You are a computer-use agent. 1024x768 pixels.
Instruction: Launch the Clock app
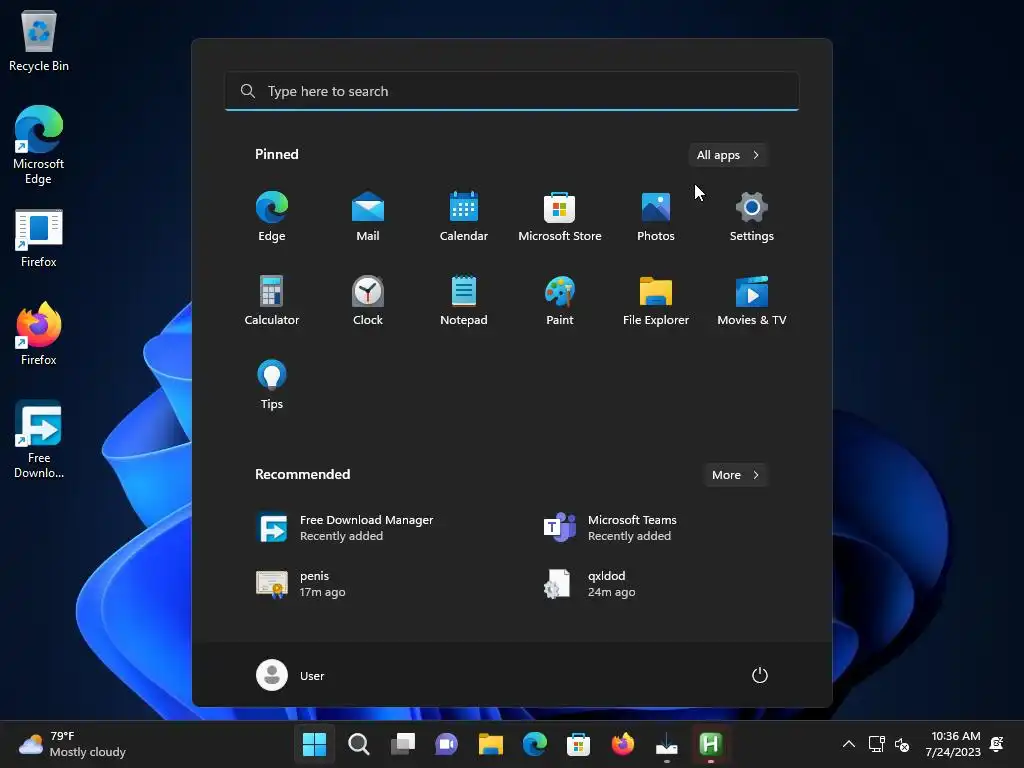(x=368, y=300)
